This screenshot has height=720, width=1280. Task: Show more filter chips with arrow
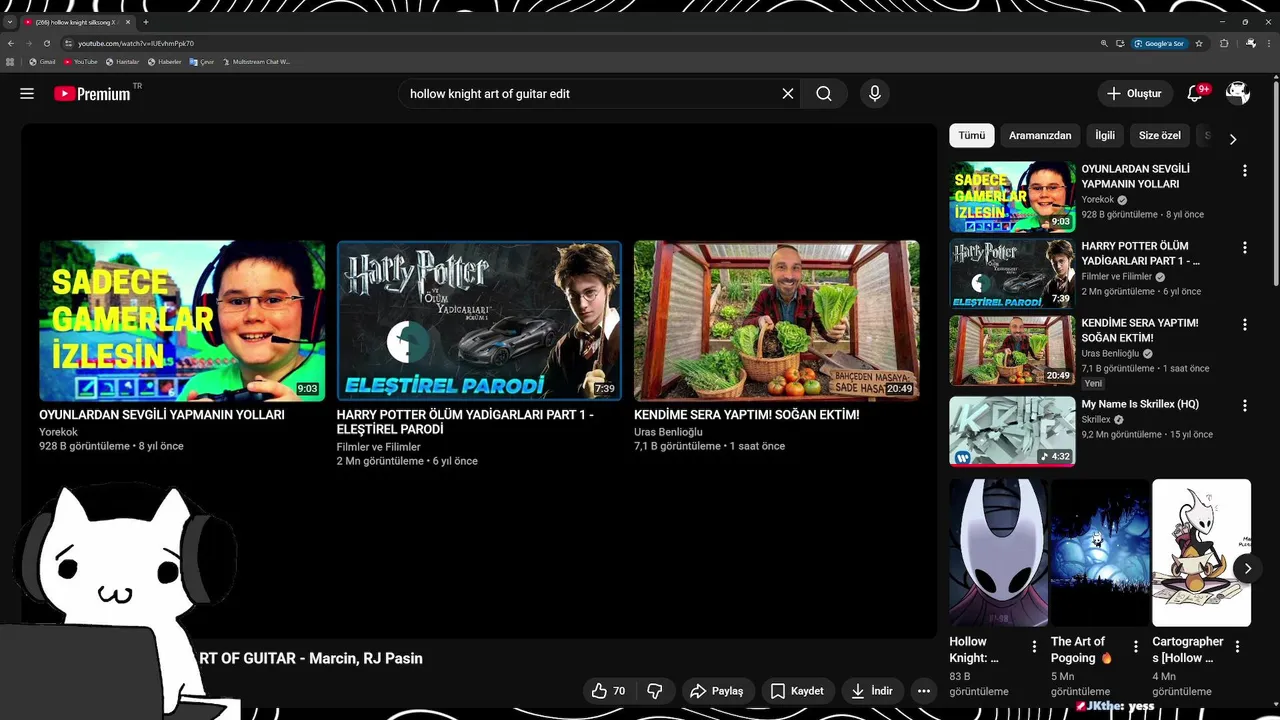click(x=1233, y=139)
